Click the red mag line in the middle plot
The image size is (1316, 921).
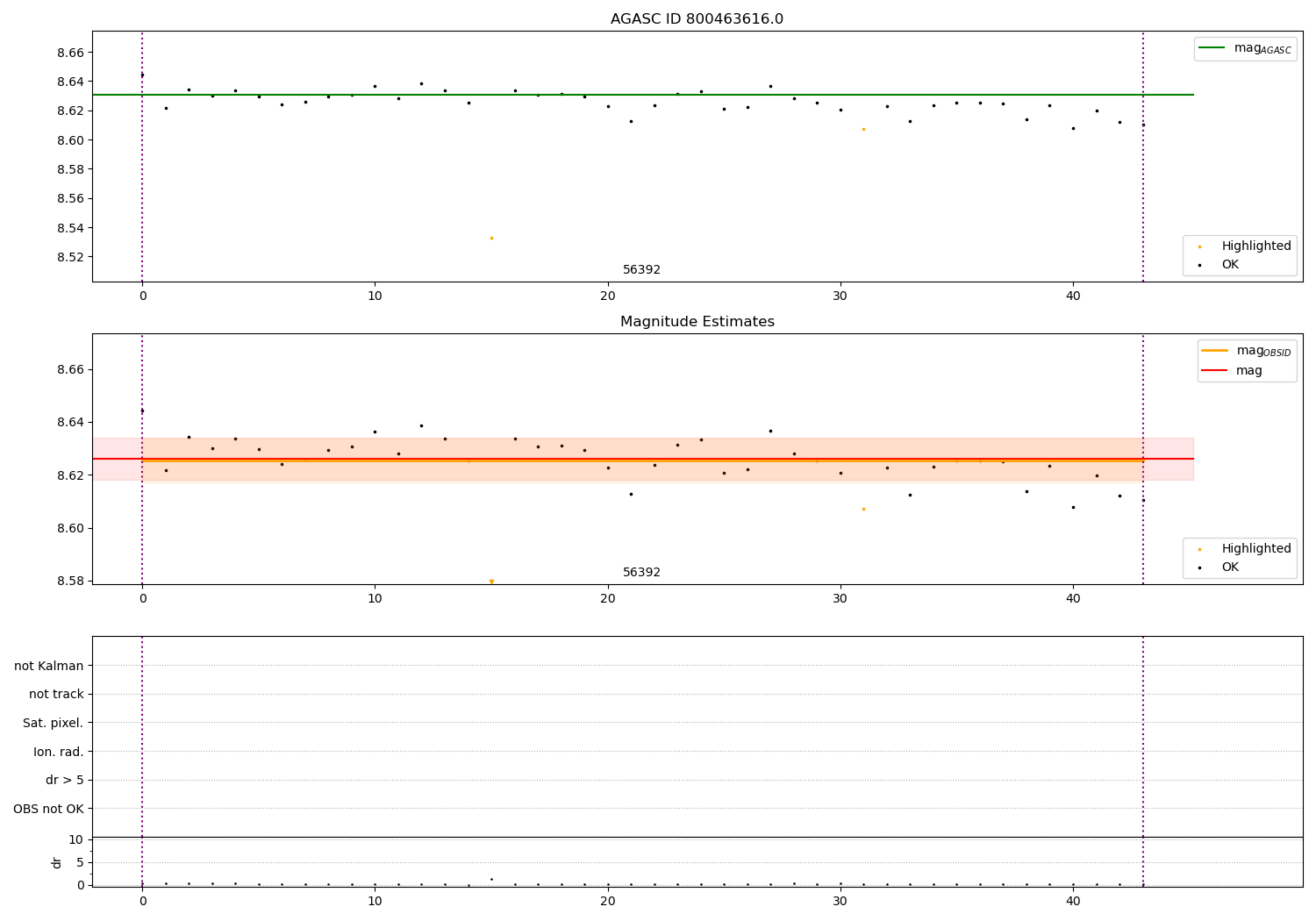[x=642, y=459]
